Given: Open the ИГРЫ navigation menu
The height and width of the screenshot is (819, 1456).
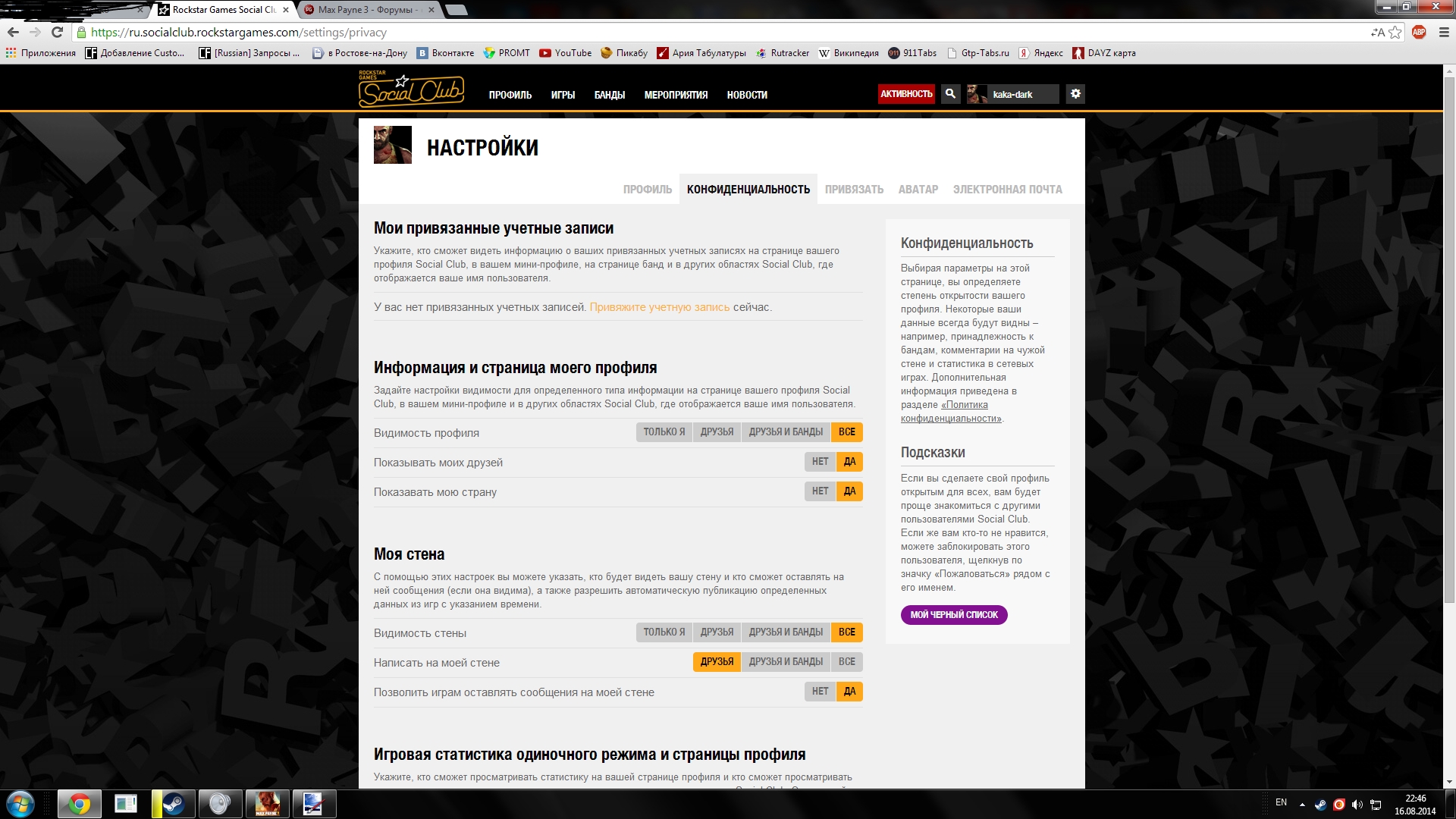Looking at the screenshot, I should pyautogui.click(x=563, y=95).
